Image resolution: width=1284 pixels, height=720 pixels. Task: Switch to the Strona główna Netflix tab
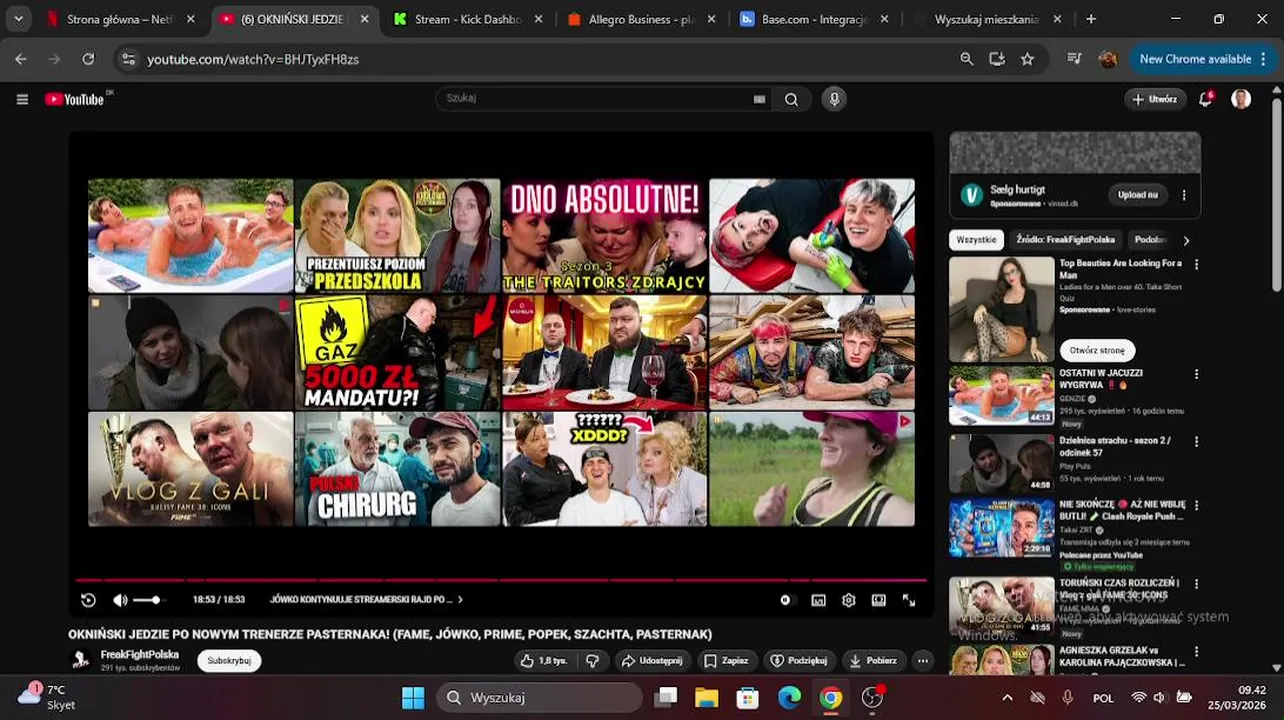(119, 19)
